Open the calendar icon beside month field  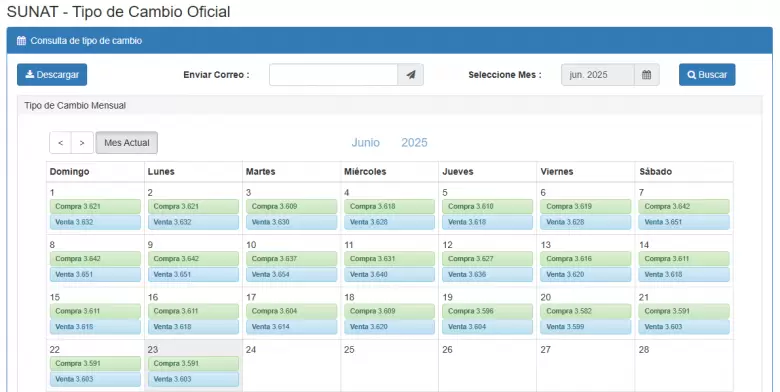click(646, 75)
